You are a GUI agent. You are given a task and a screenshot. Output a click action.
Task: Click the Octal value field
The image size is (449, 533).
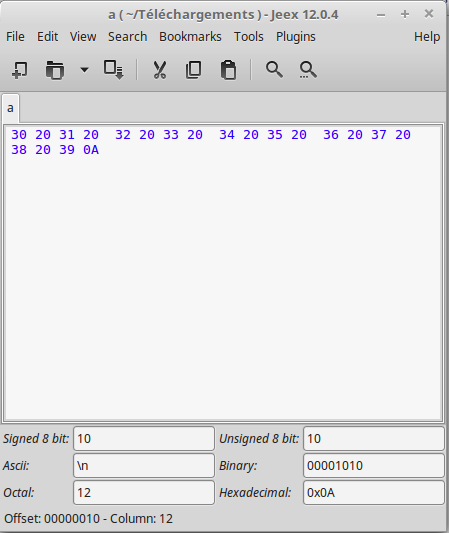(144, 493)
